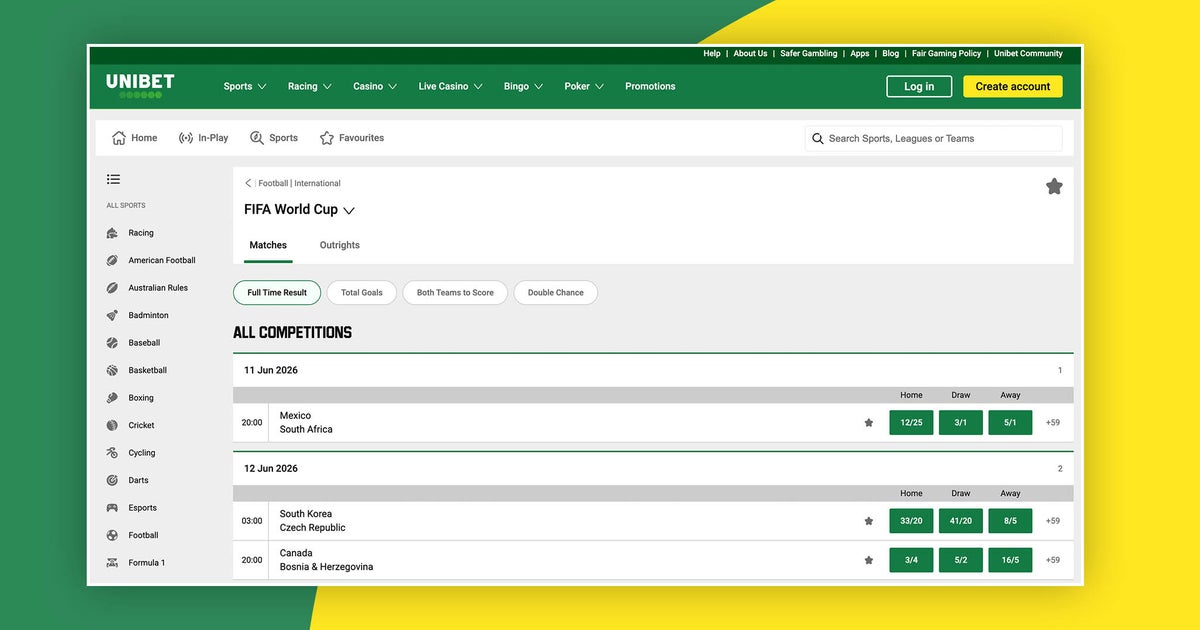
Task: Click the Darts target icon
Action: click(112, 480)
